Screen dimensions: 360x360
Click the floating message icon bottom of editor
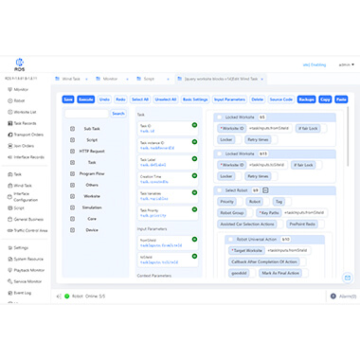347,278
